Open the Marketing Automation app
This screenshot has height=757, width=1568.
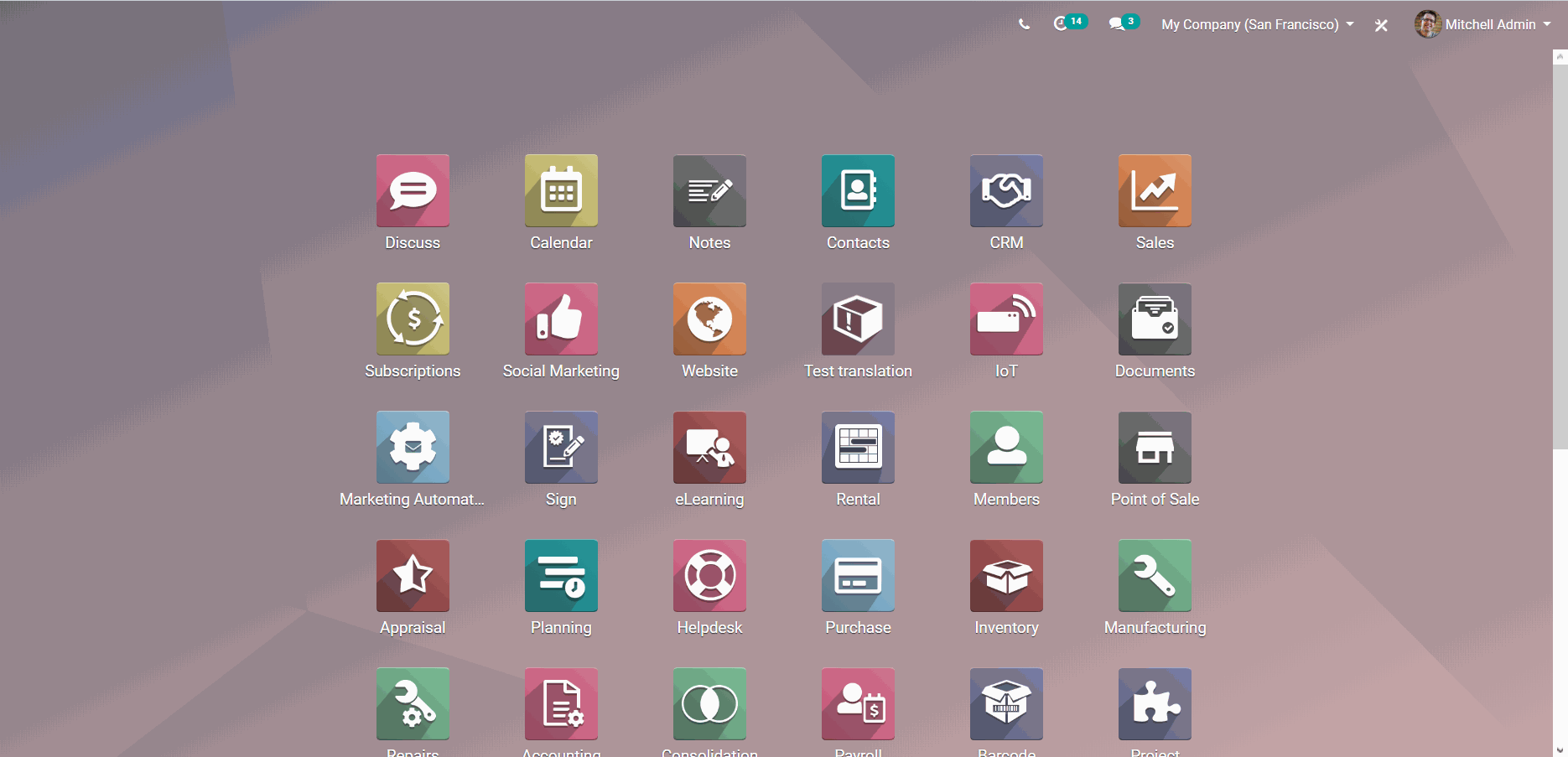click(x=413, y=448)
